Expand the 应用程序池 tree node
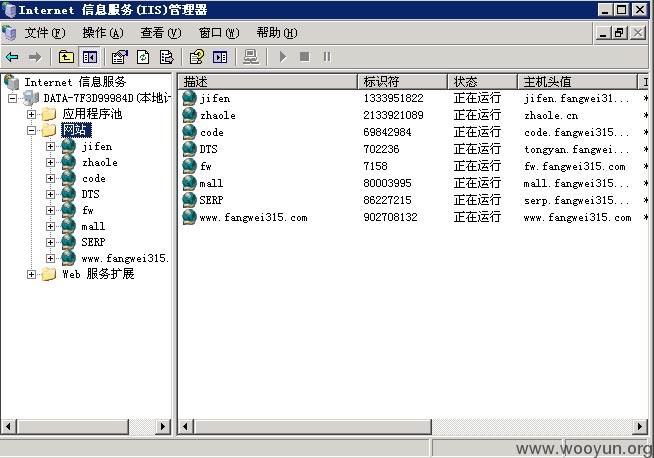The width and height of the screenshot is (654, 458). (x=31, y=114)
